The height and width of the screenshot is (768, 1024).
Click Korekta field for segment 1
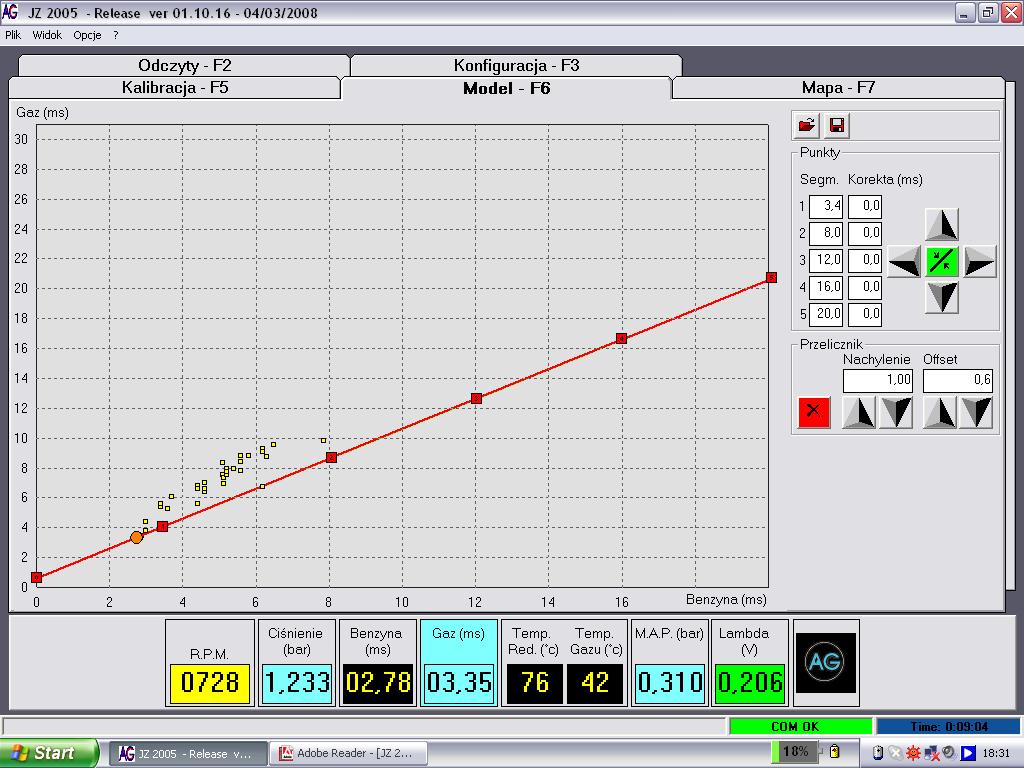865,206
